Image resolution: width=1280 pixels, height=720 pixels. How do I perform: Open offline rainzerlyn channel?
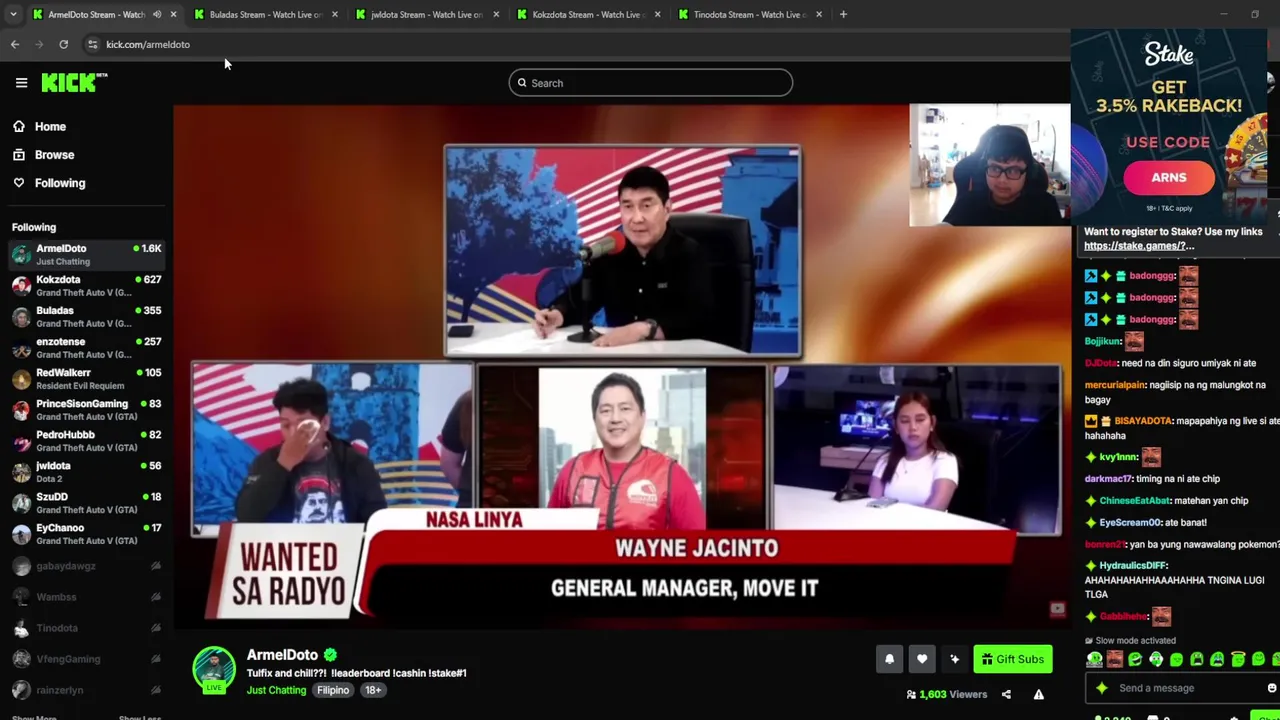coord(87,690)
